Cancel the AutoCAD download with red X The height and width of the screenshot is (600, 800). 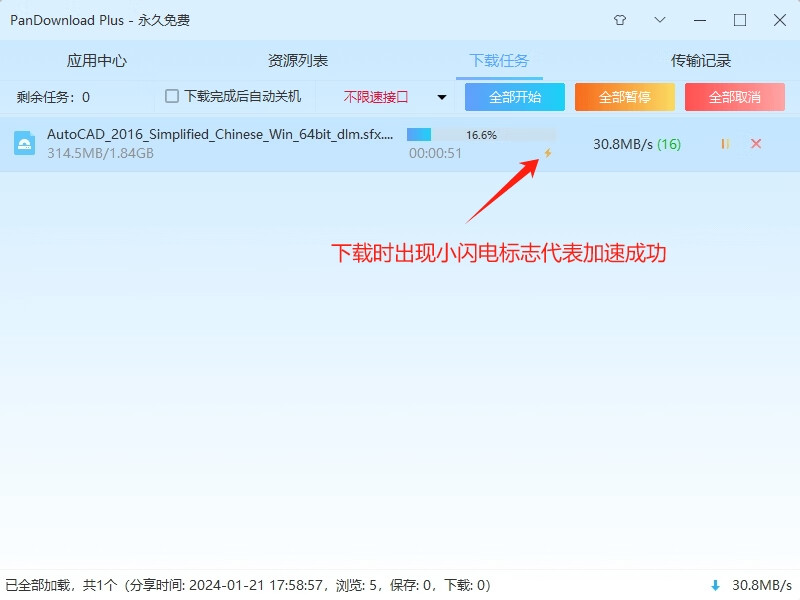[756, 144]
